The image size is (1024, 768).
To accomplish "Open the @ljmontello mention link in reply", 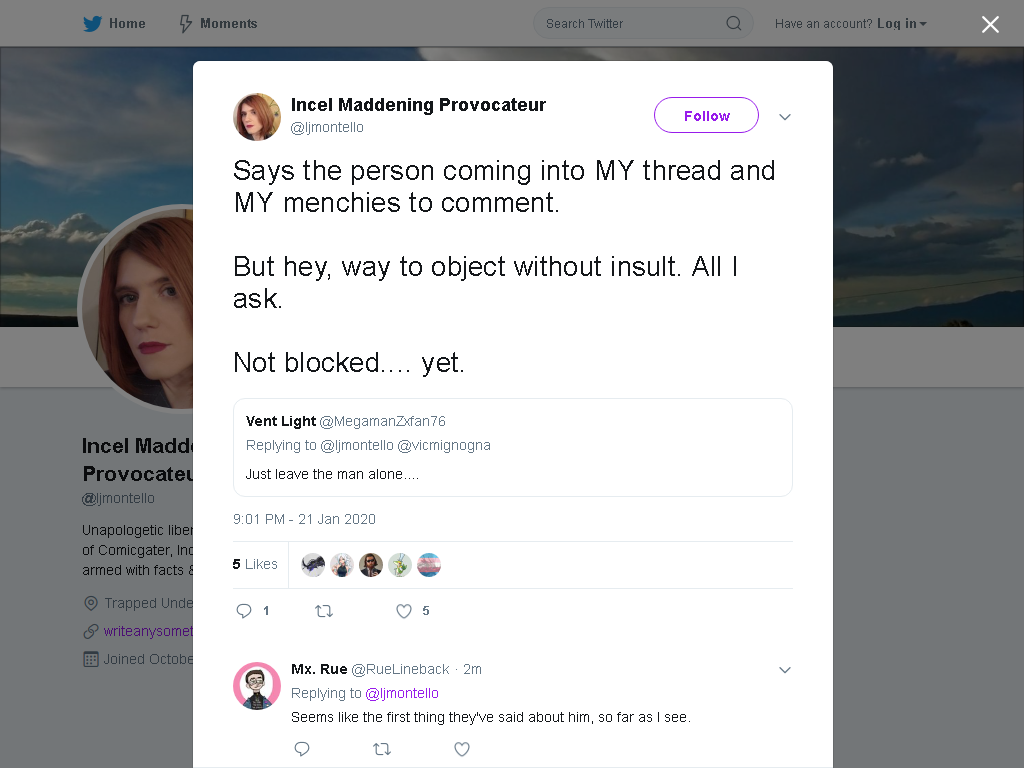I will tap(402, 693).
